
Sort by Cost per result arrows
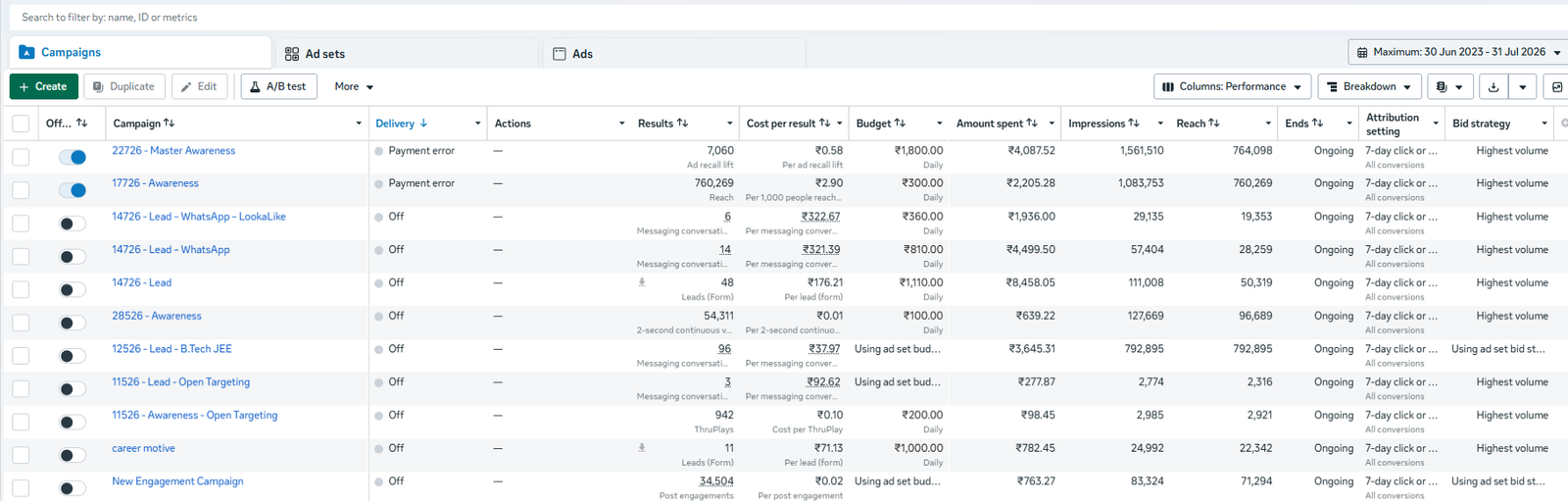(x=825, y=124)
